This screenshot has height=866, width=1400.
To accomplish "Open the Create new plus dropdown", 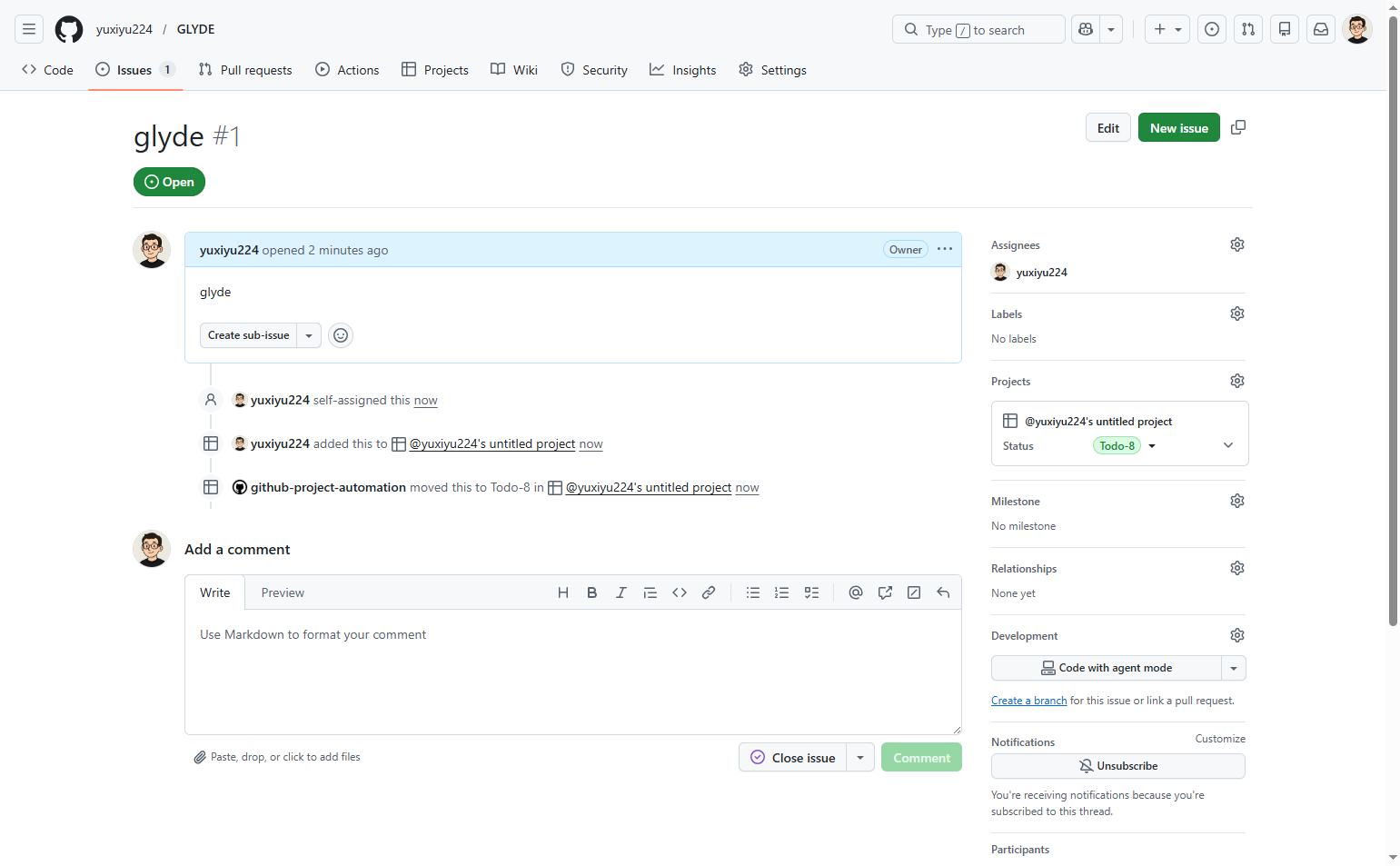I will pyautogui.click(x=1167, y=29).
